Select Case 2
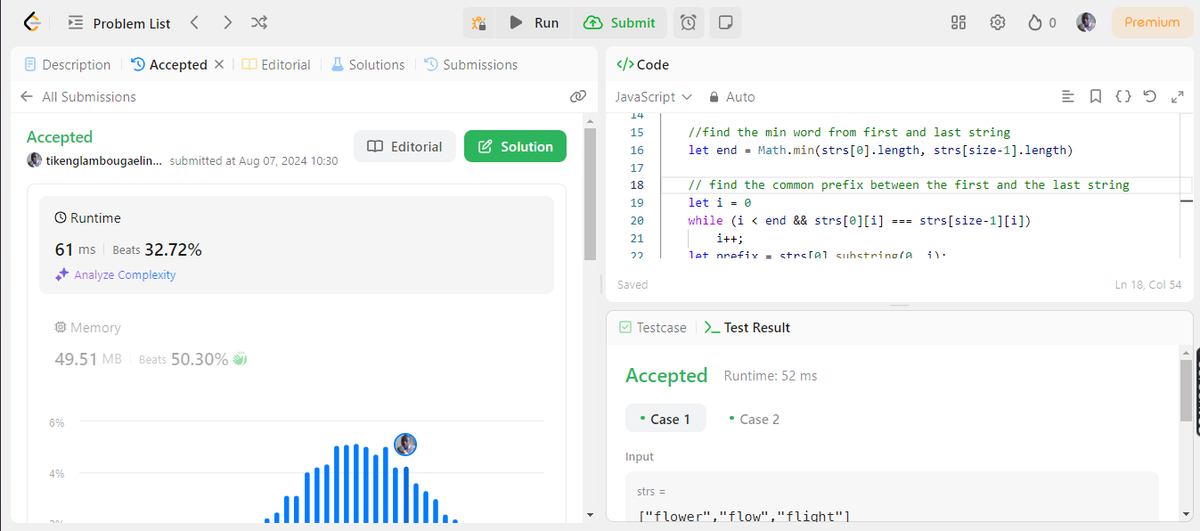This screenshot has width=1200, height=531. click(x=755, y=419)
